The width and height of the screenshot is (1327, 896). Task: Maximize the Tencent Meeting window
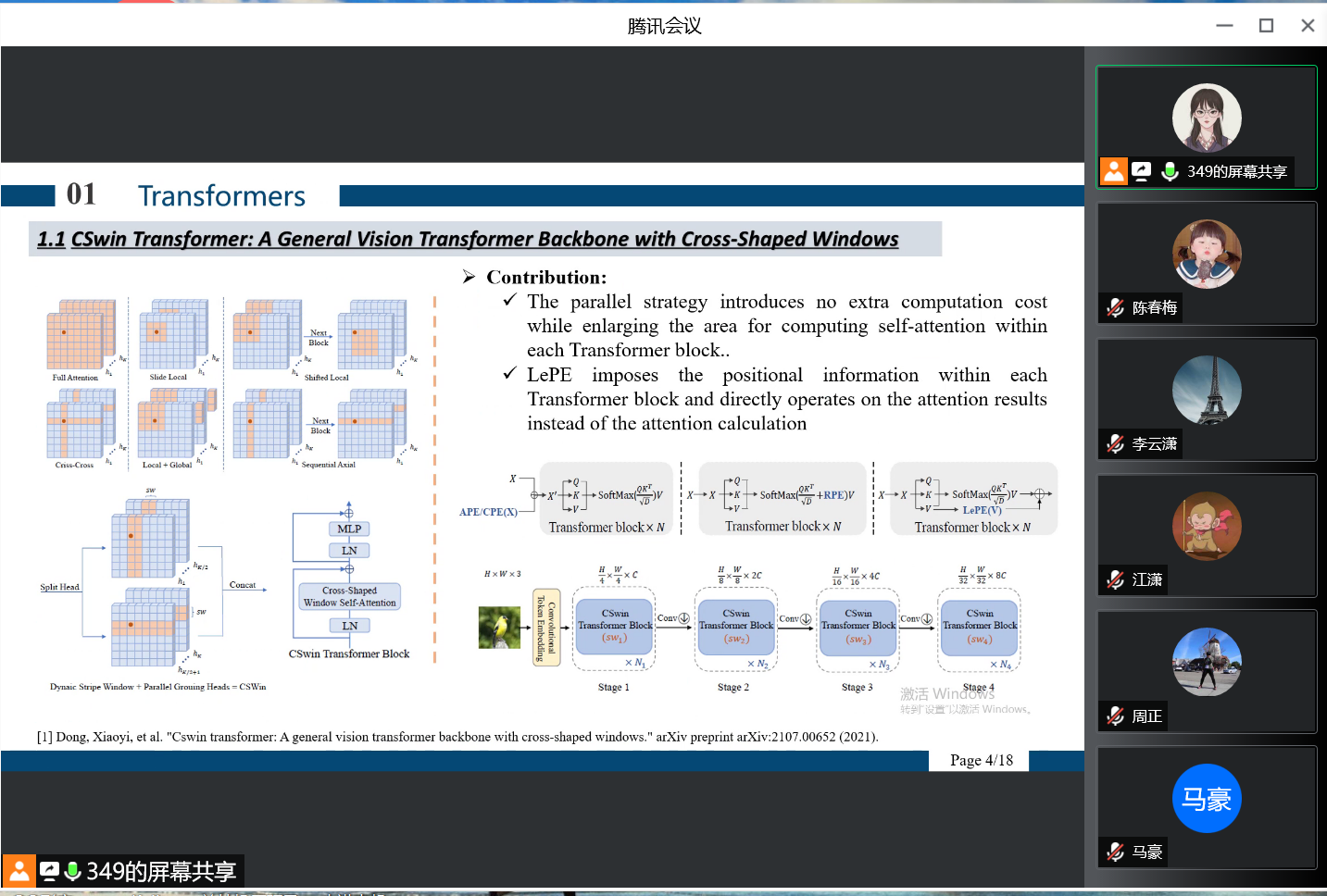pyautogui.click(x=1266, y=26)
